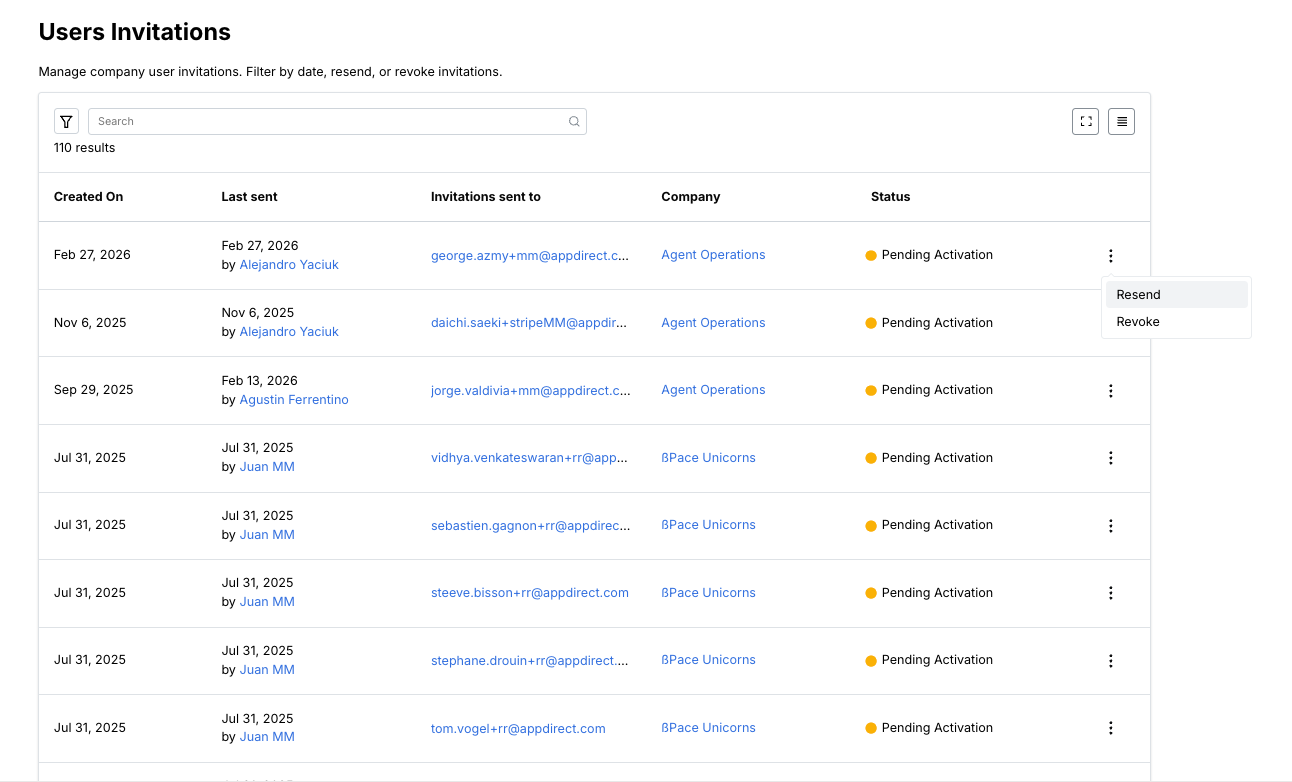Open ßPace Unicorns company for tom.vogel
1292x782 pixels.
coord(708,728)
